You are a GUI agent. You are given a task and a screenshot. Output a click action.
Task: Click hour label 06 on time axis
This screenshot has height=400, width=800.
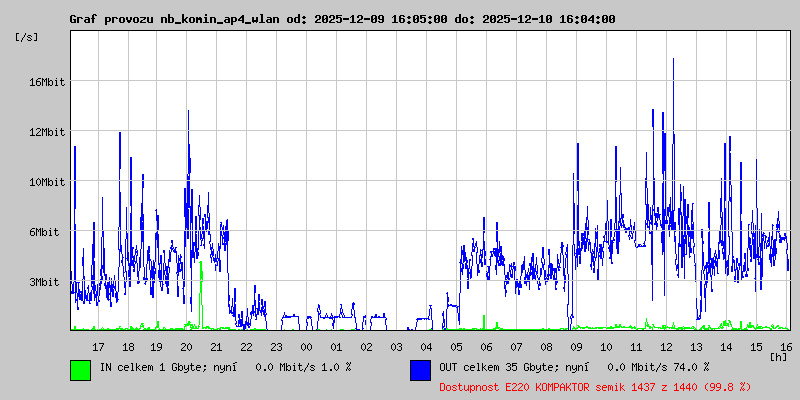486,347
